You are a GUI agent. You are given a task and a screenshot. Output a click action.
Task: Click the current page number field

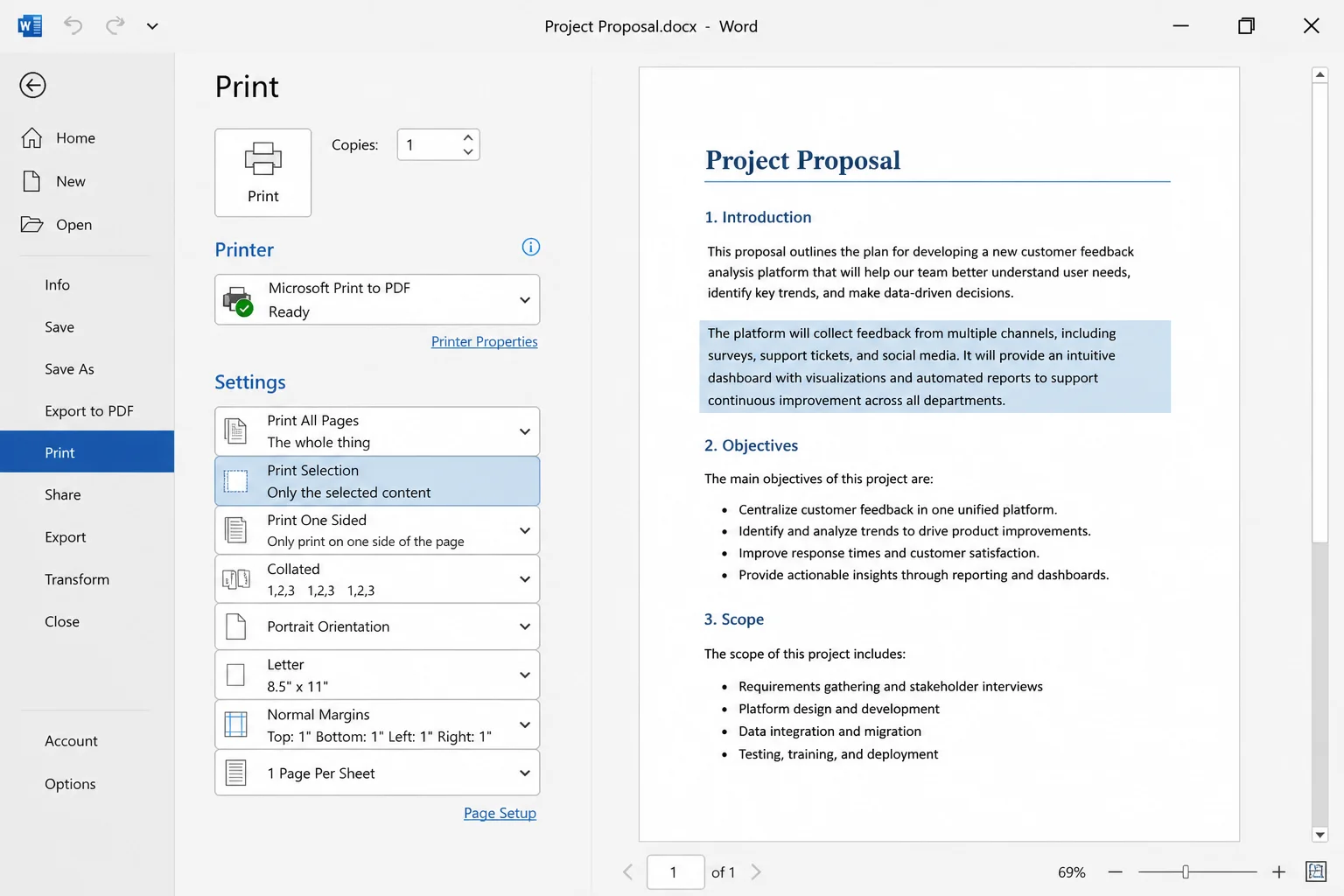(x=675, y=871)
